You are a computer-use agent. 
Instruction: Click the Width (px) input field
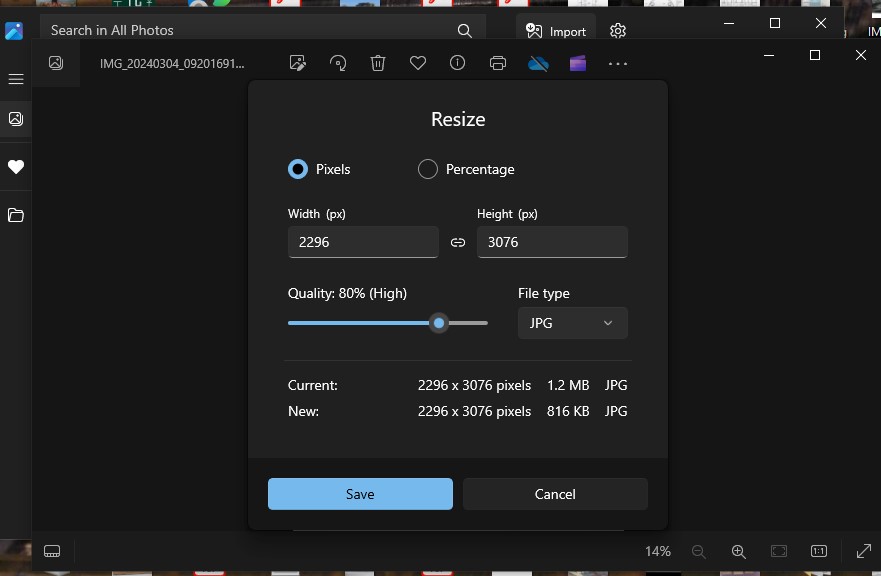[x=363, y=242]
